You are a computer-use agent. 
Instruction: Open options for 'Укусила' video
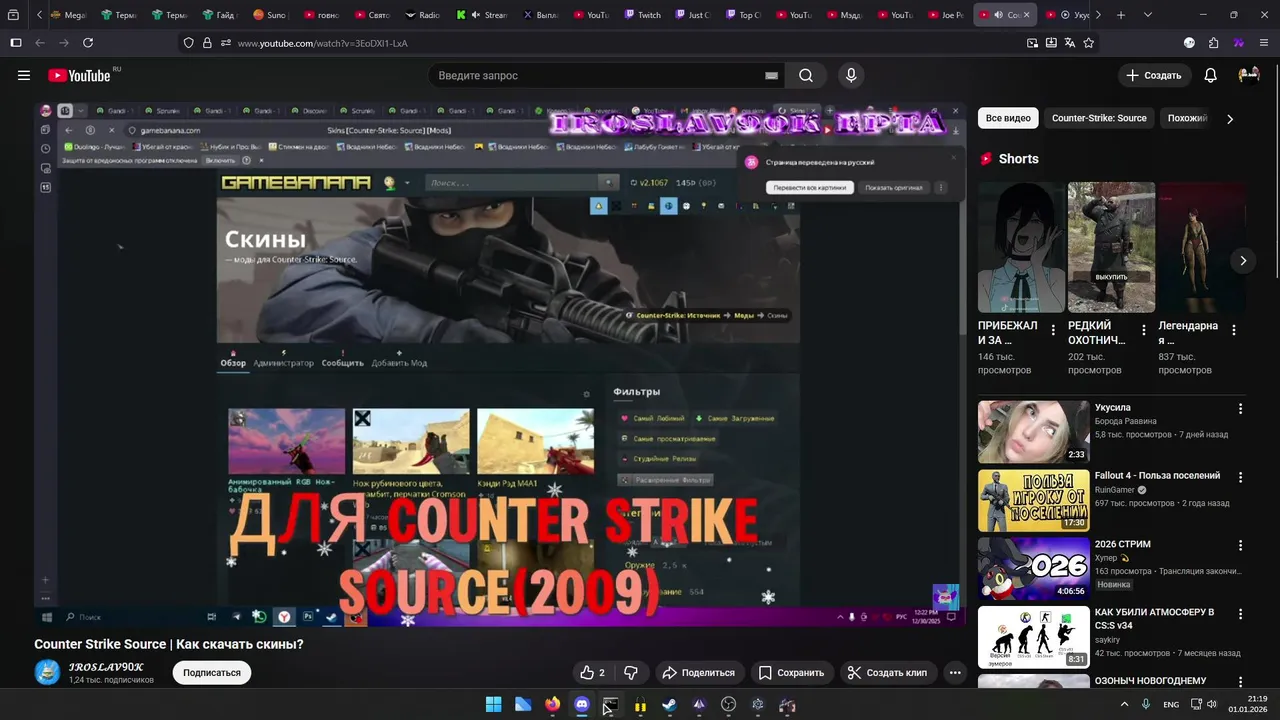pos(1240,409)
